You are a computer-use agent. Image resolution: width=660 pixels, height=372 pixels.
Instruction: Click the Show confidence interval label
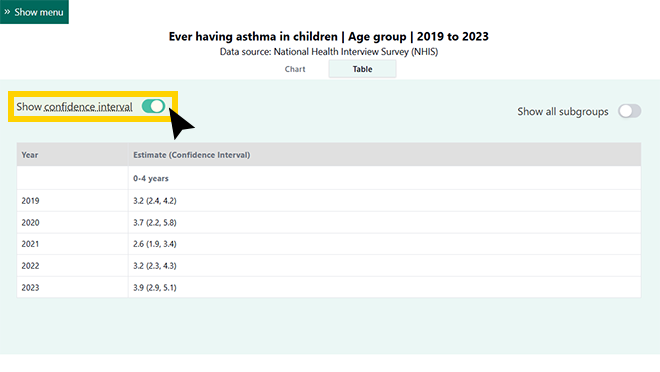pos(74,107)
